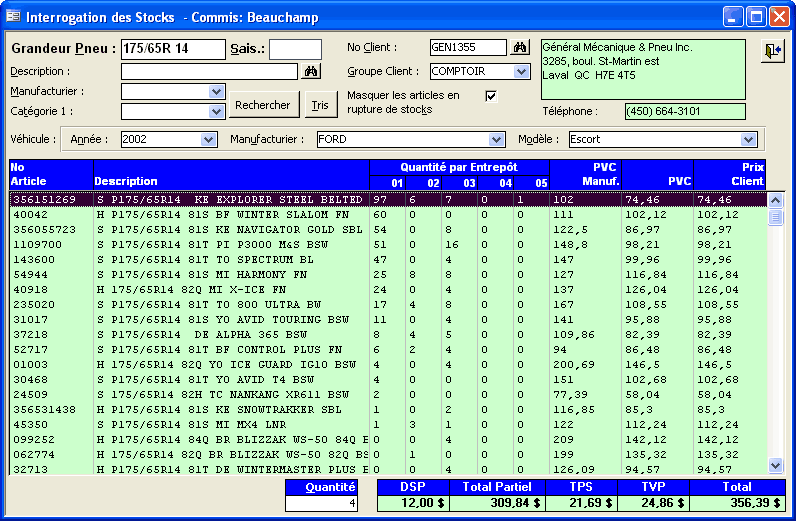Open the Modèle Escort dropdown

[x=748, y=139]
